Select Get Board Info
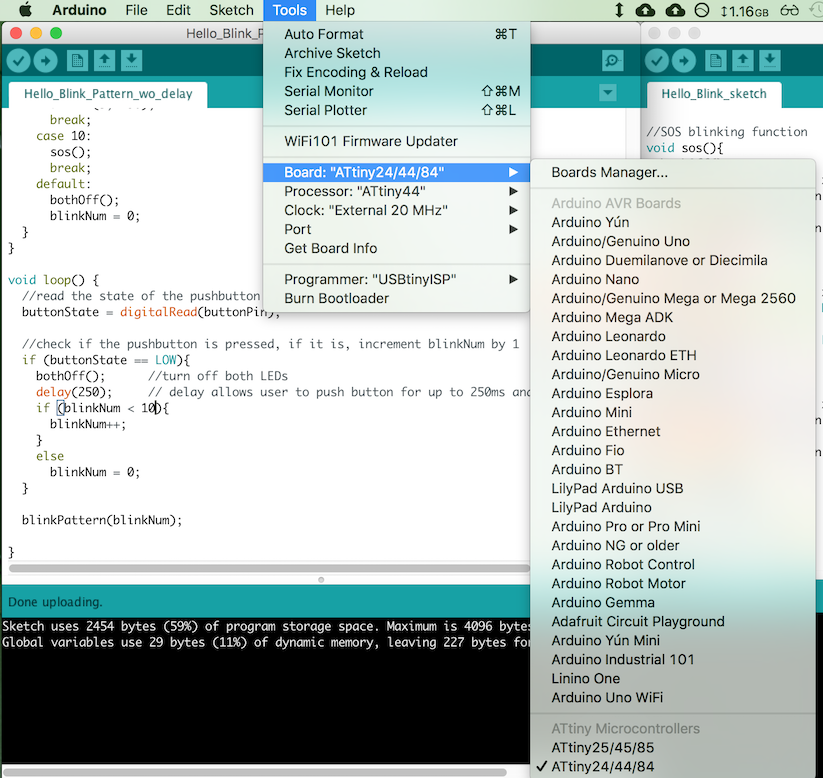Screen dimensions: 823x778 396,248
